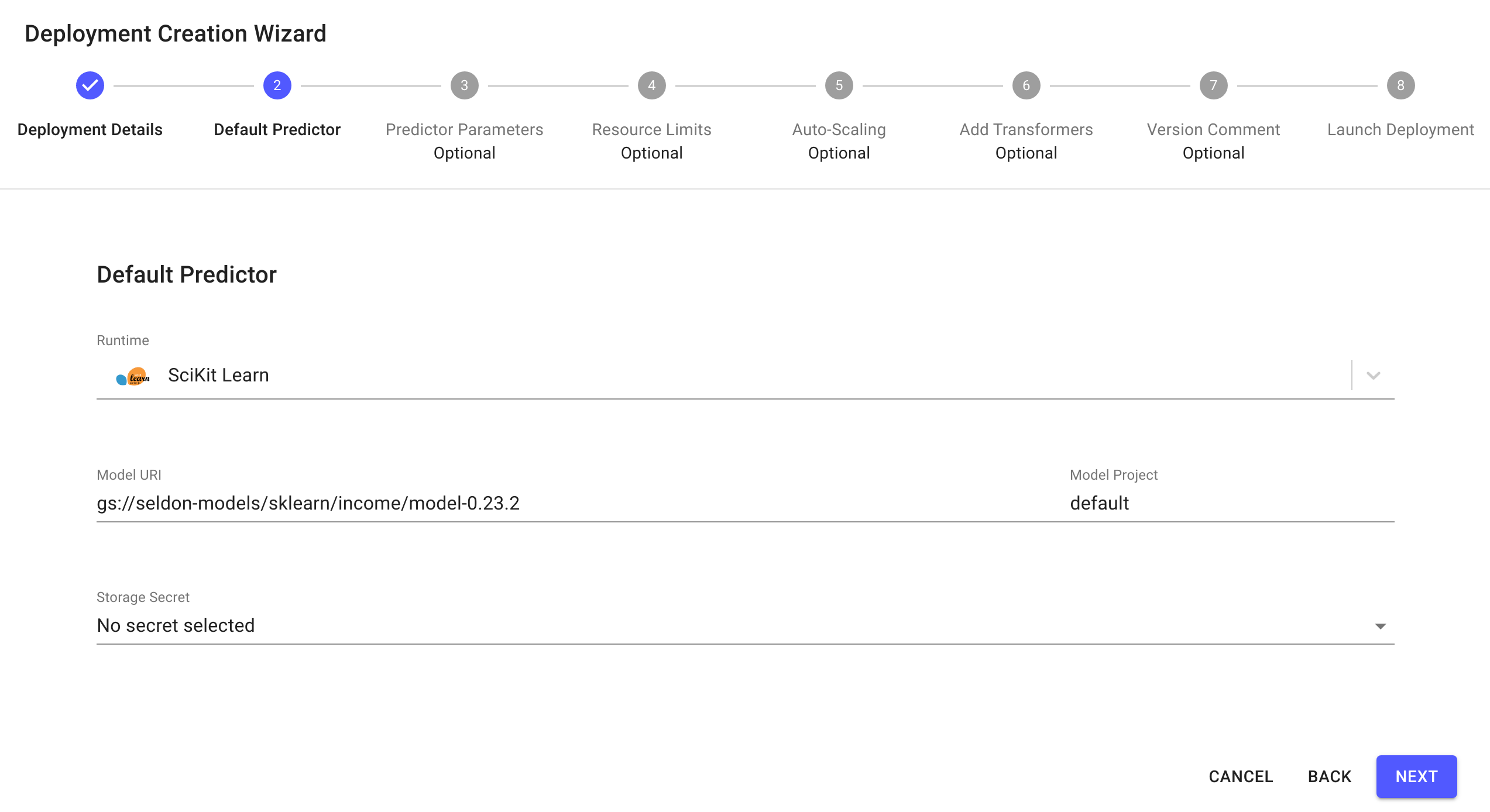Click the Add Transformers step 6 icon

(1025, 85)
